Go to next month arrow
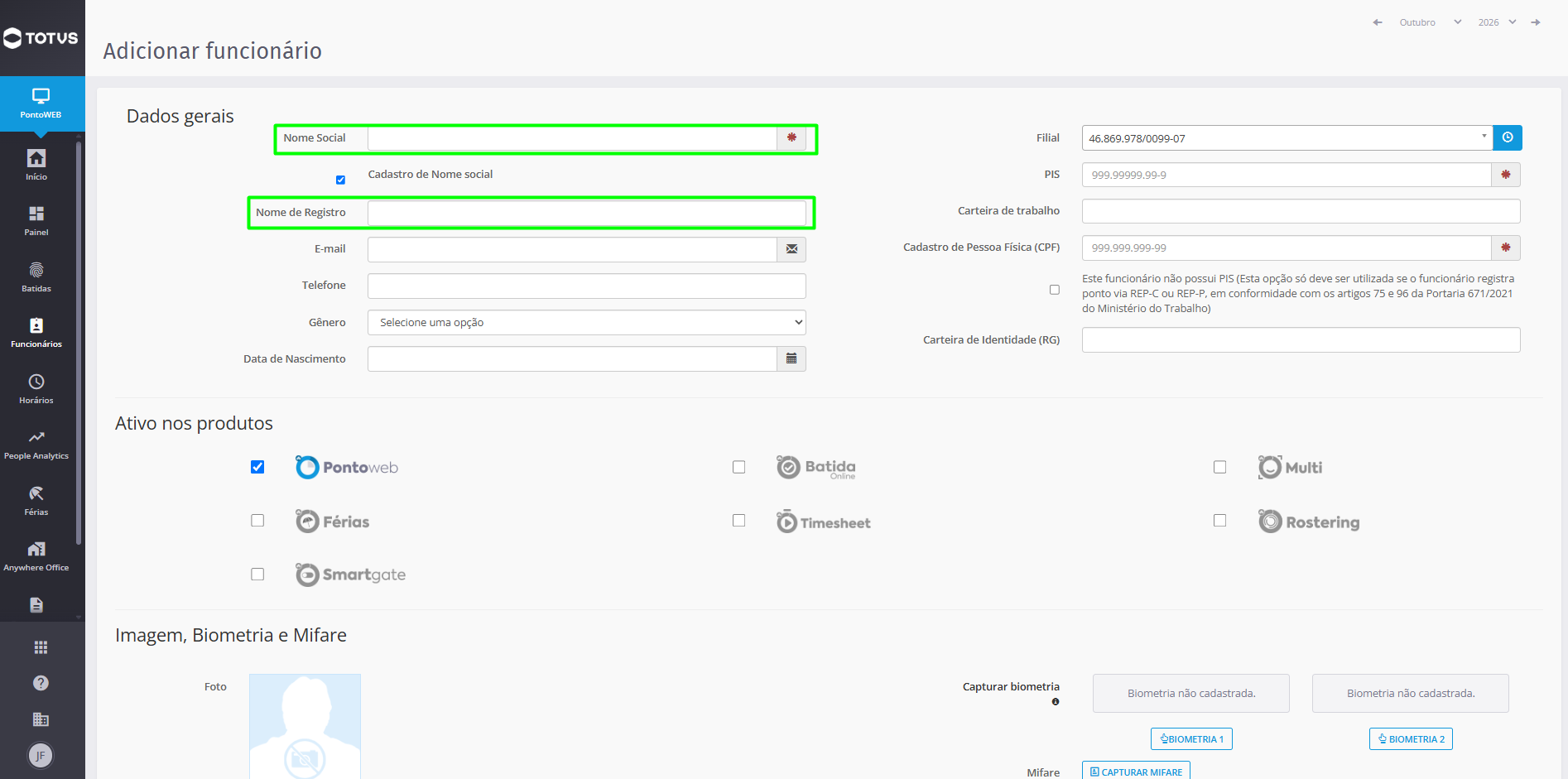This screenshot has height=779, width=1568. [1536, 22]
